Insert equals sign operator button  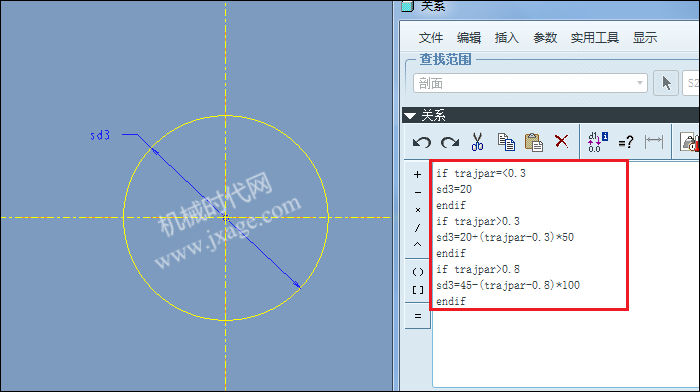pyautogui.click(x=418, y=316)
